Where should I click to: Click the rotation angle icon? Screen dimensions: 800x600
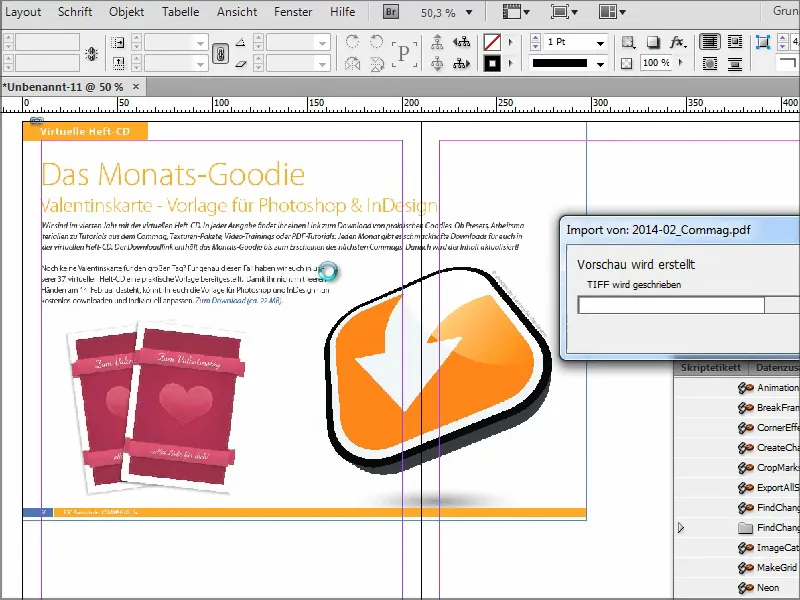[240, 42]
